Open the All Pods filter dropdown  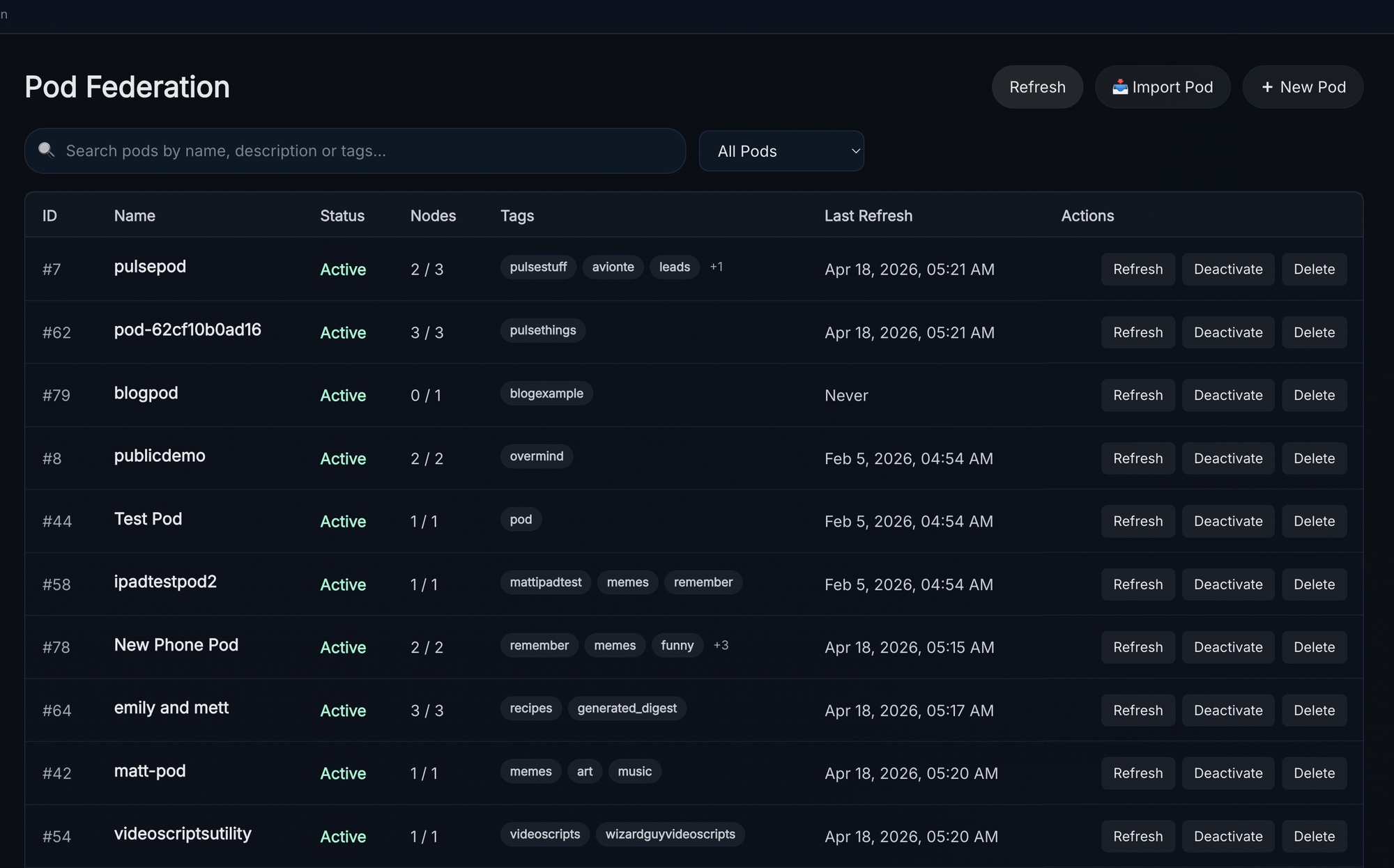[x=781, y=151]
